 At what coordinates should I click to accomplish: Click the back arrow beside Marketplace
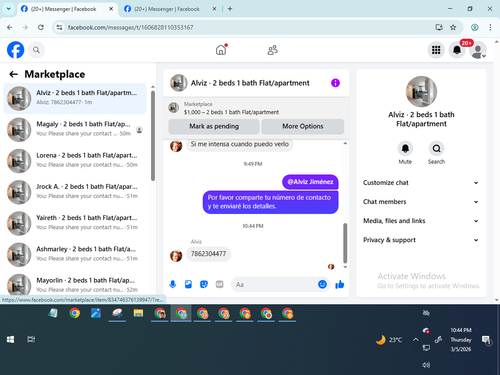13,74
